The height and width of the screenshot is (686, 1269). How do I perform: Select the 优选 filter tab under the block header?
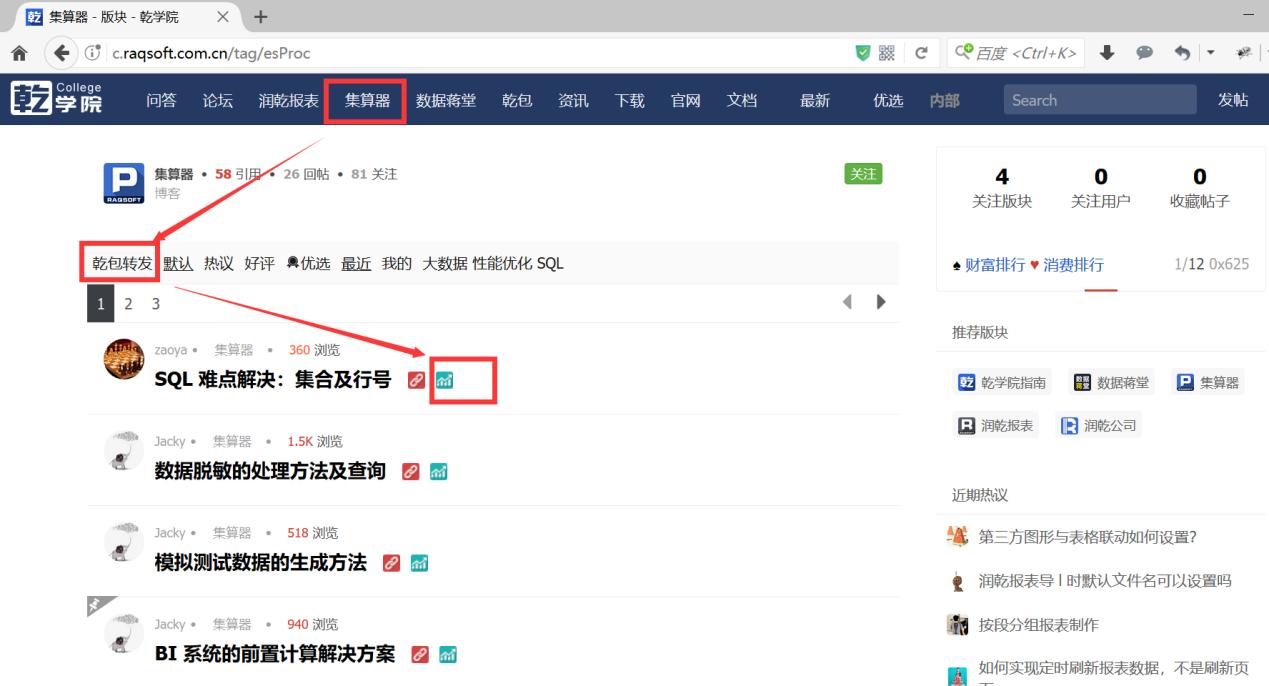308,263
